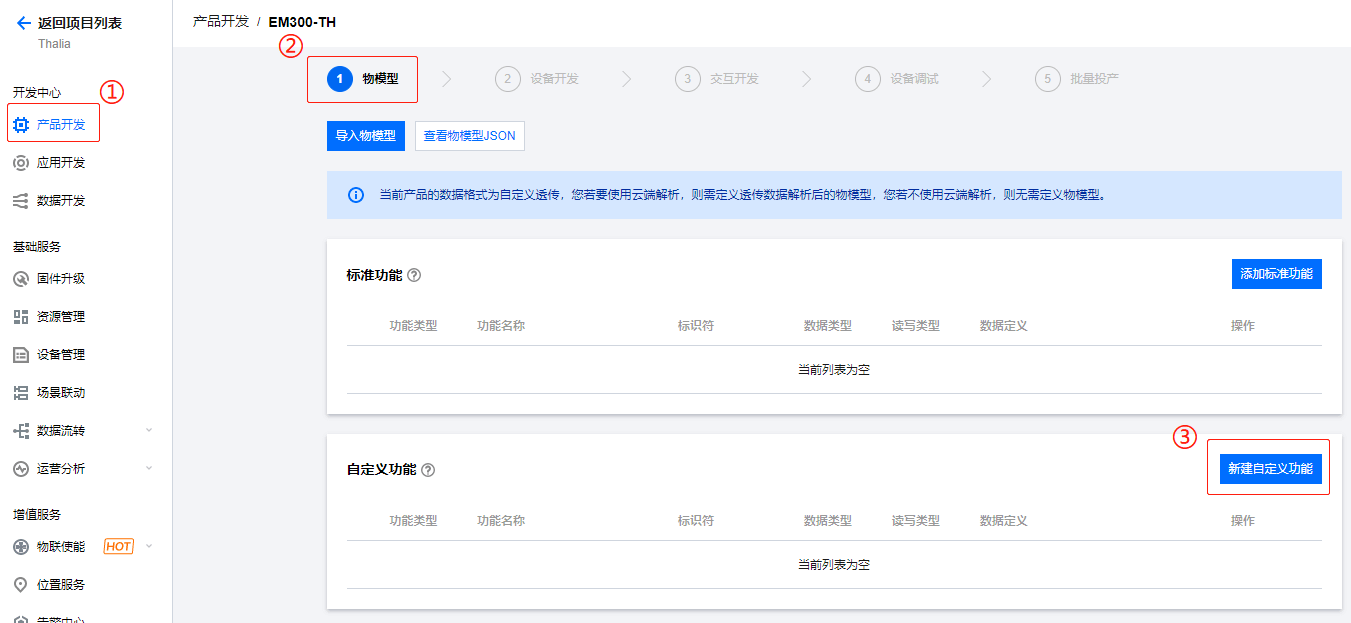Click the 场景联动 icon in sidebar
This screenshot has width=1351, height=623.
point(21,393)
